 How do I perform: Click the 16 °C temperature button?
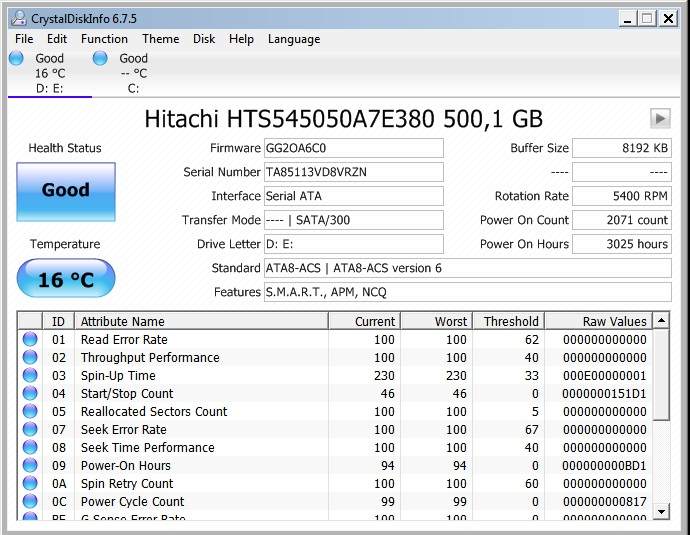(66, 278)
